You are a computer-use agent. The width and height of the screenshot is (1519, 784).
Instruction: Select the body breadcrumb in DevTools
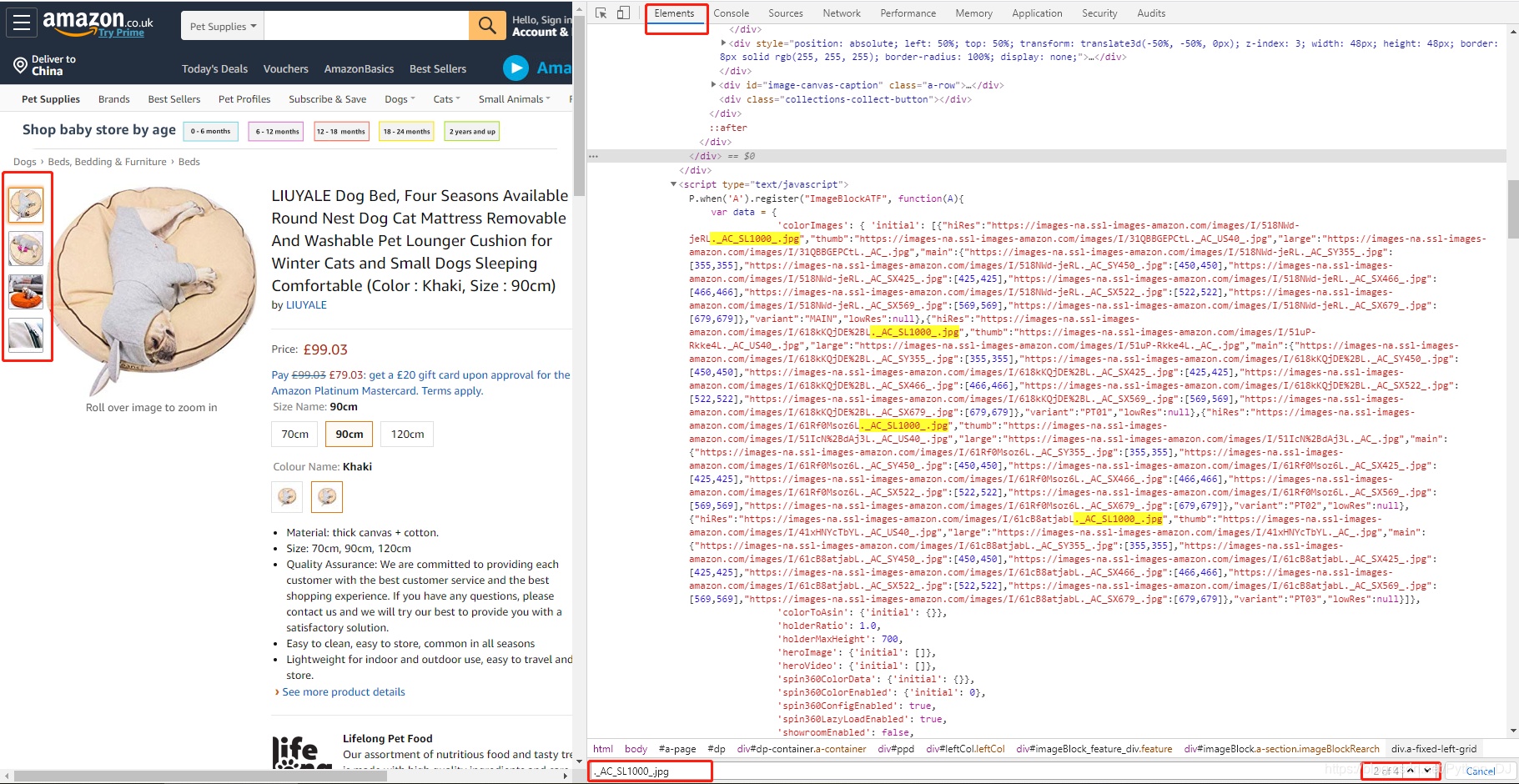click(x=636, y=749)
